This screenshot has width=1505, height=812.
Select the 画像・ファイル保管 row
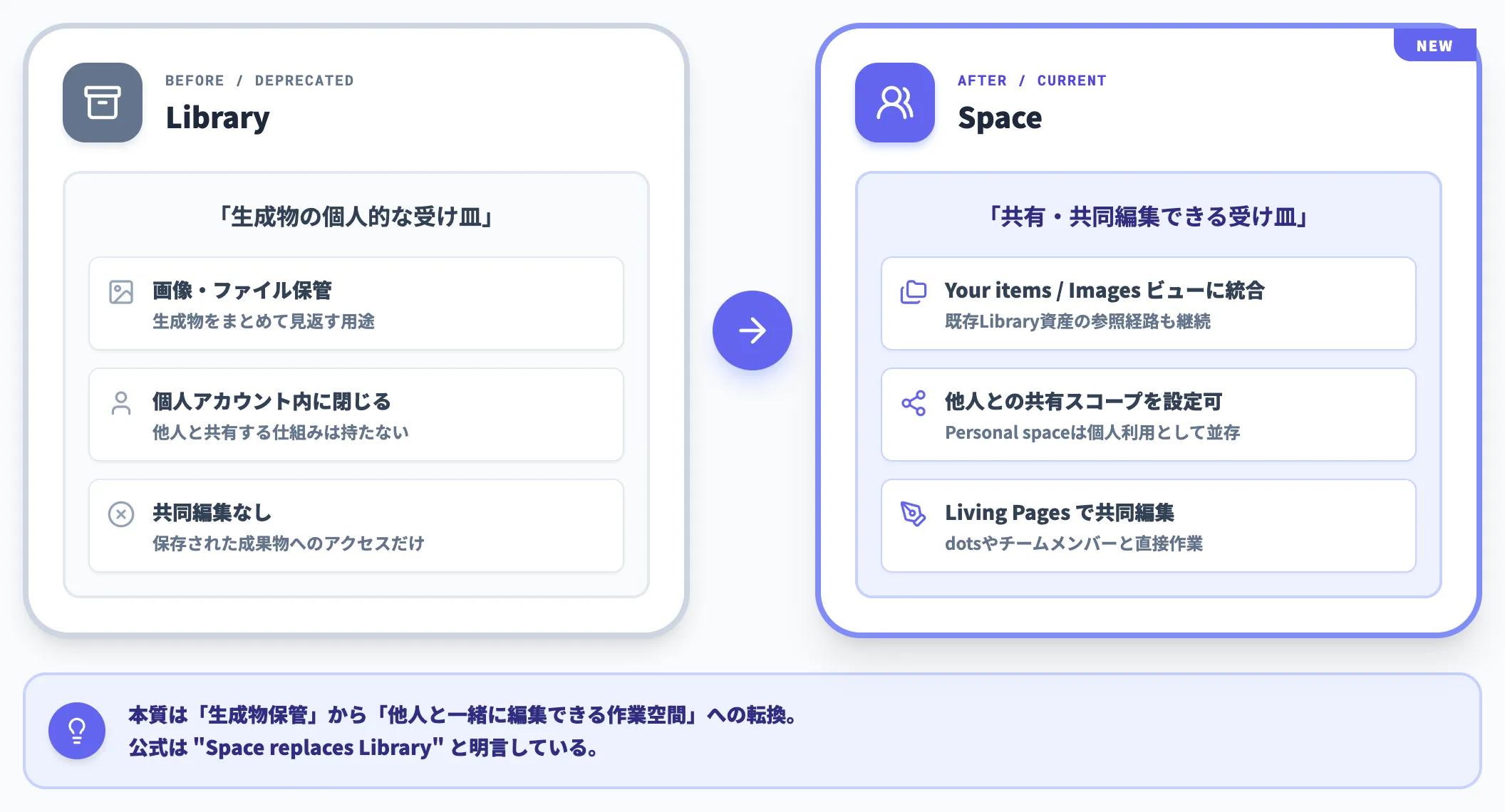pyautogui.click(x=356, y=303)
